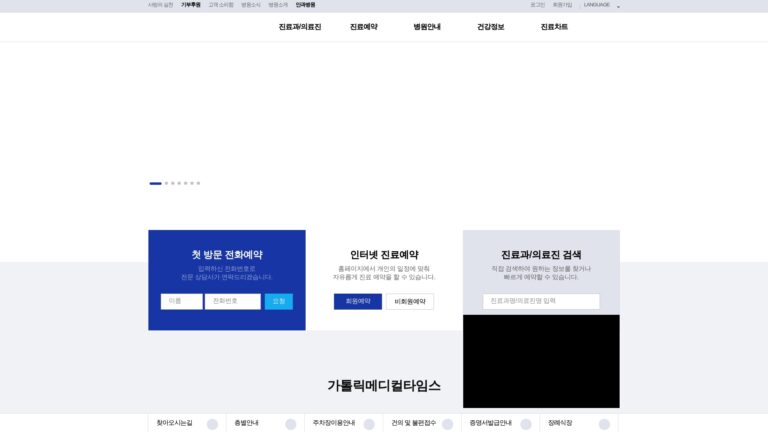Click the 기부후원 link in top bar
The height and width of the screenshot is (432, 768).
[x=191, y=5]
